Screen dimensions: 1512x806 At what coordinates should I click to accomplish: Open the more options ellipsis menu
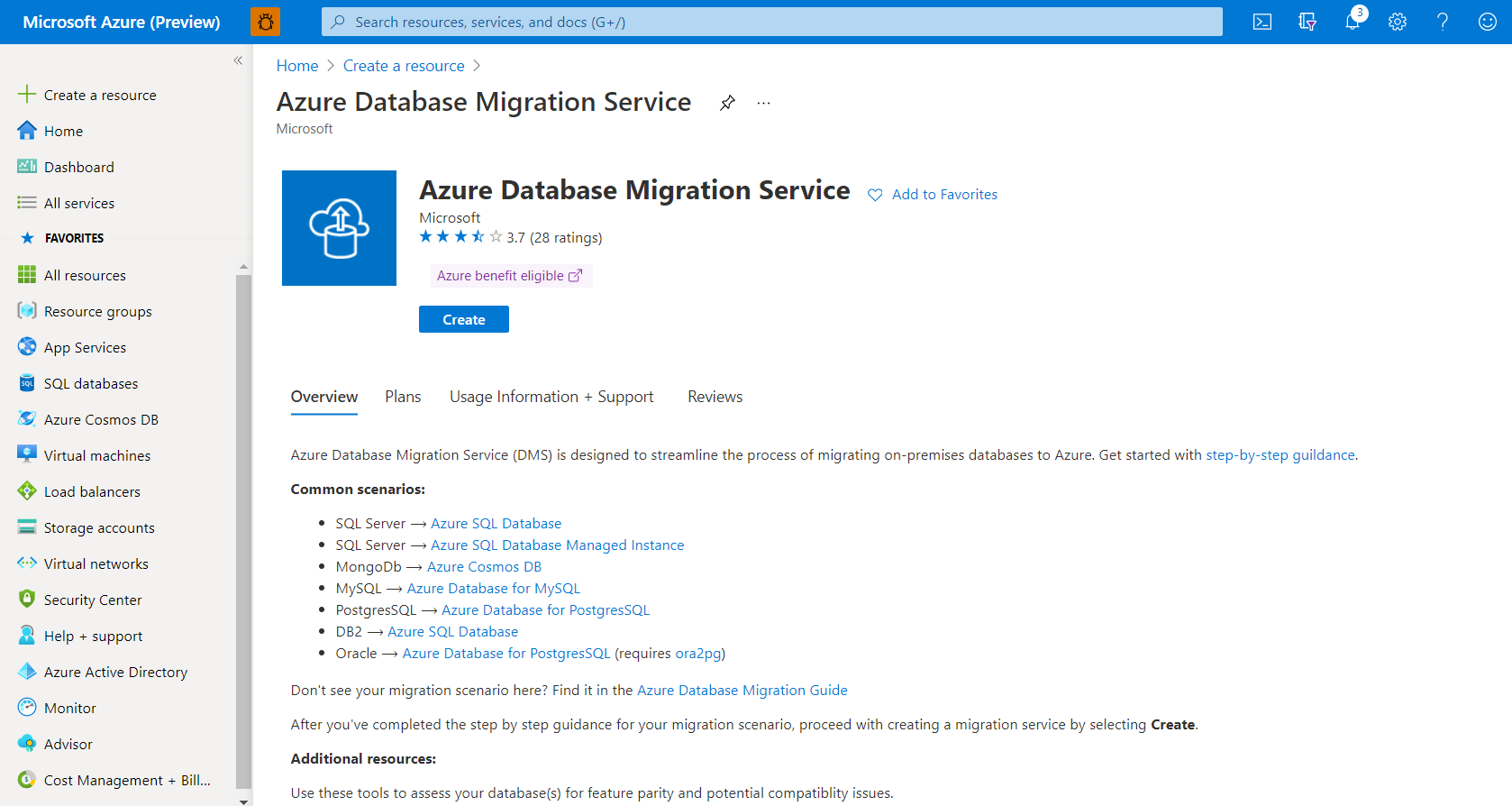[763, 103]
